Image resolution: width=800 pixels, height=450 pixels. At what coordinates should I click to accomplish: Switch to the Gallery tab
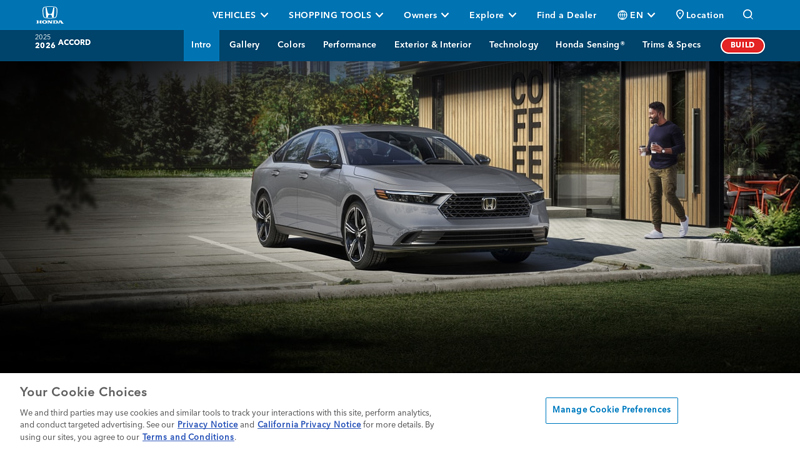(244, 44)
